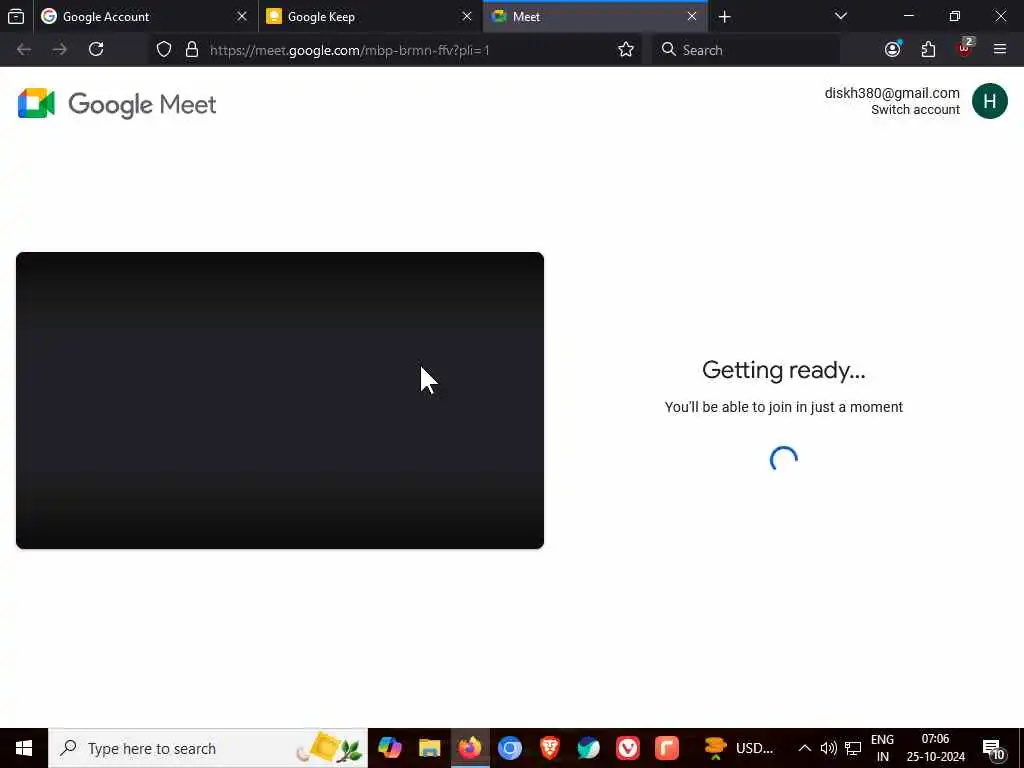Screen dimensions: 1024x768
Task: Show hidden system tray icons
Action: click(x=805, y=748)
